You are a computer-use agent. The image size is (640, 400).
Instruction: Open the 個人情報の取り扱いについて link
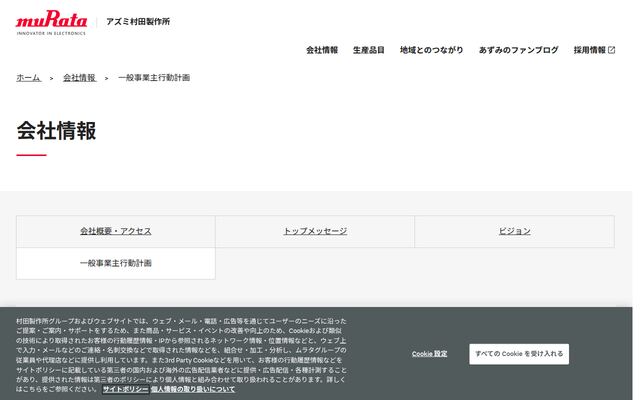coord(193,389)
